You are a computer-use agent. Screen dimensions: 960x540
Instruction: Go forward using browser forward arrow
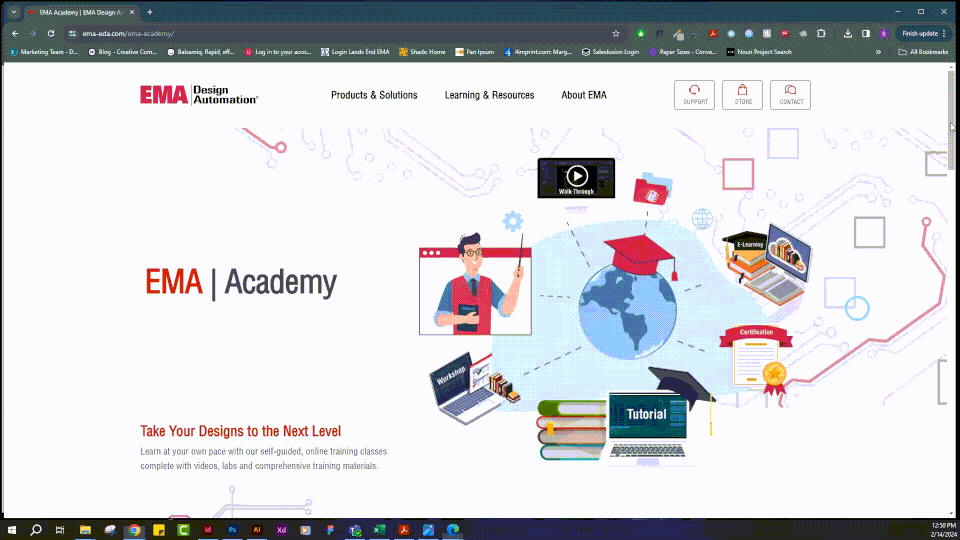coord(33,34)
